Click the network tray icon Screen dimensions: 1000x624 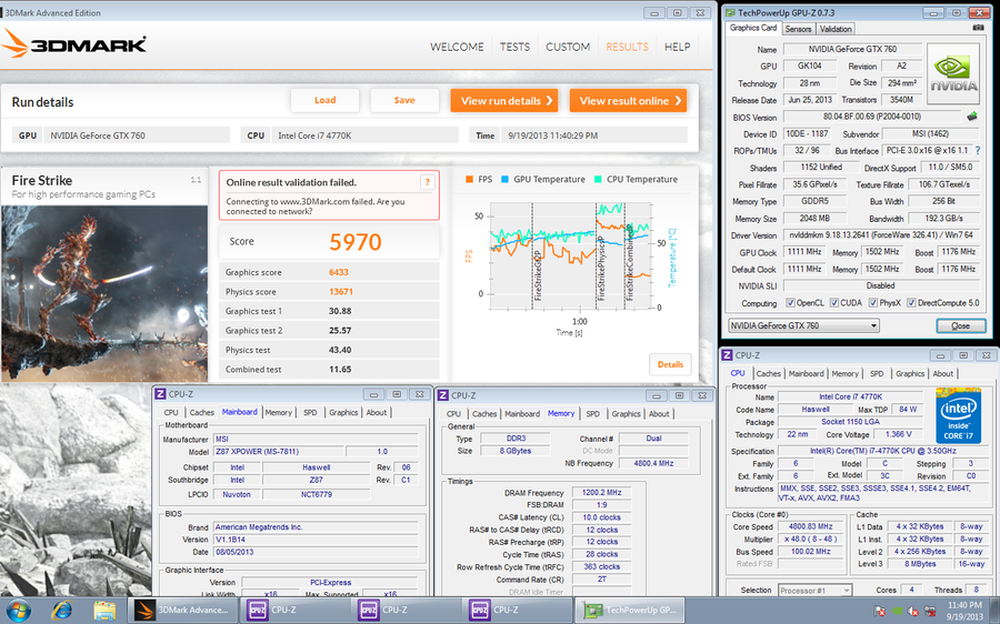pyautogui.click(x=930, y=611)
